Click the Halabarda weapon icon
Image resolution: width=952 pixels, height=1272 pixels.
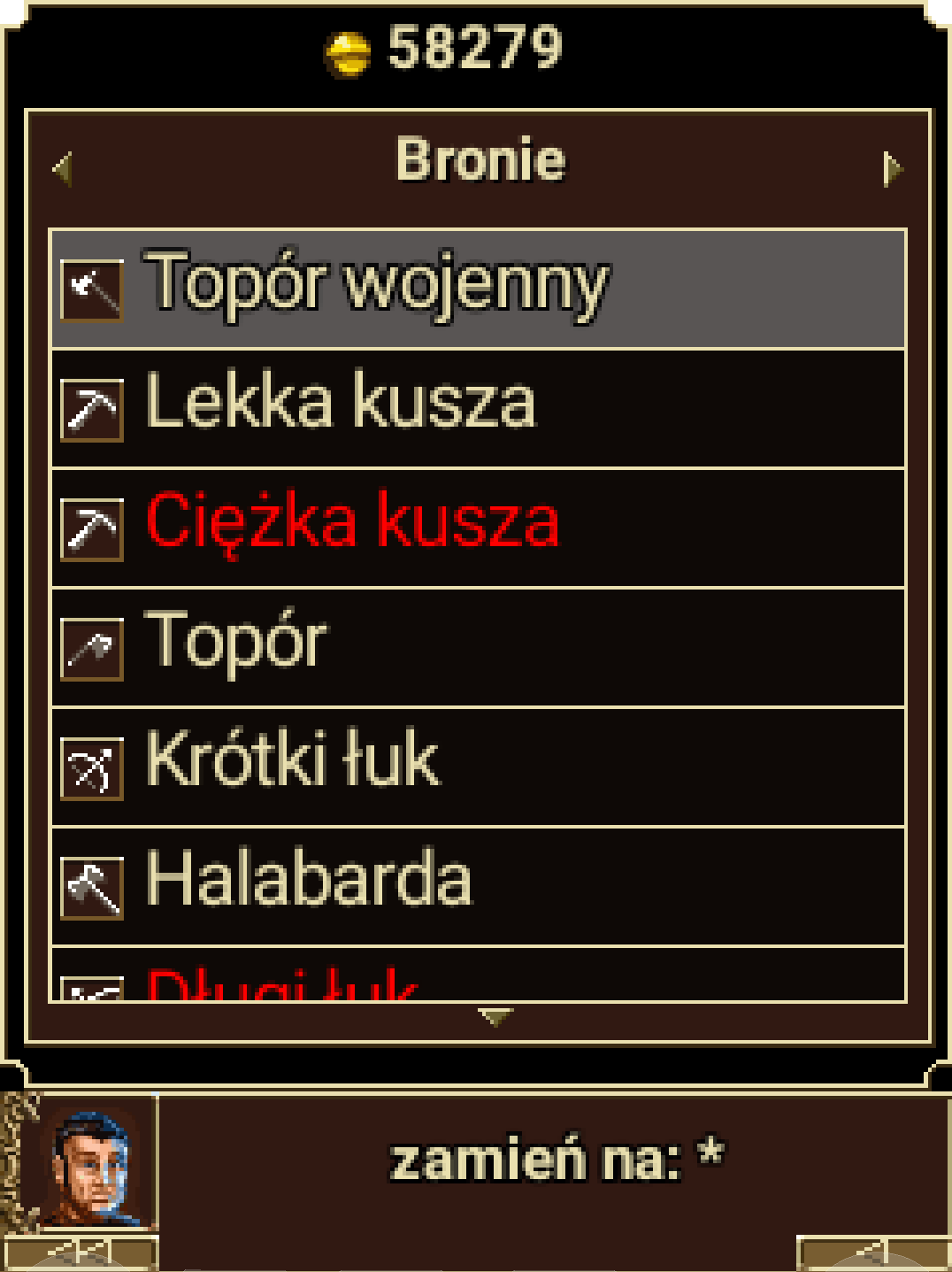(92, 888)
